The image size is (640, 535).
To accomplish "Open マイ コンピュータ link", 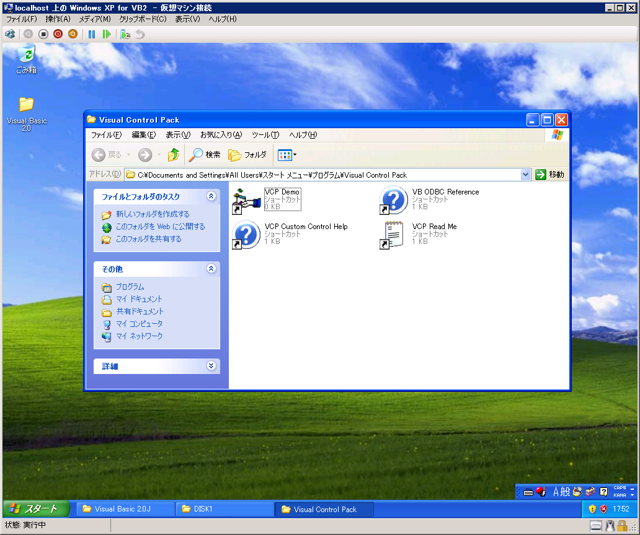I will 139,324.
